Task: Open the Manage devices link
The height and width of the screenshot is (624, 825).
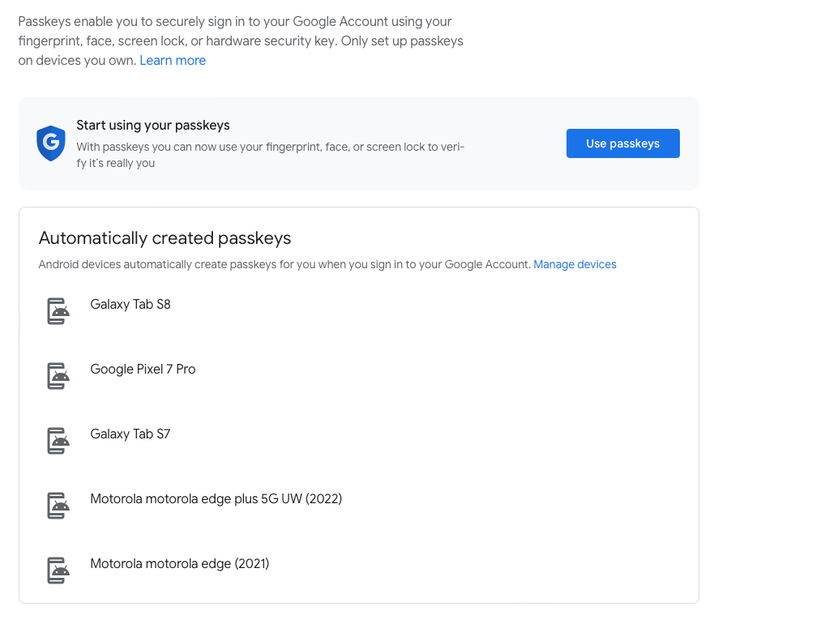Action: tap(574, 264)
